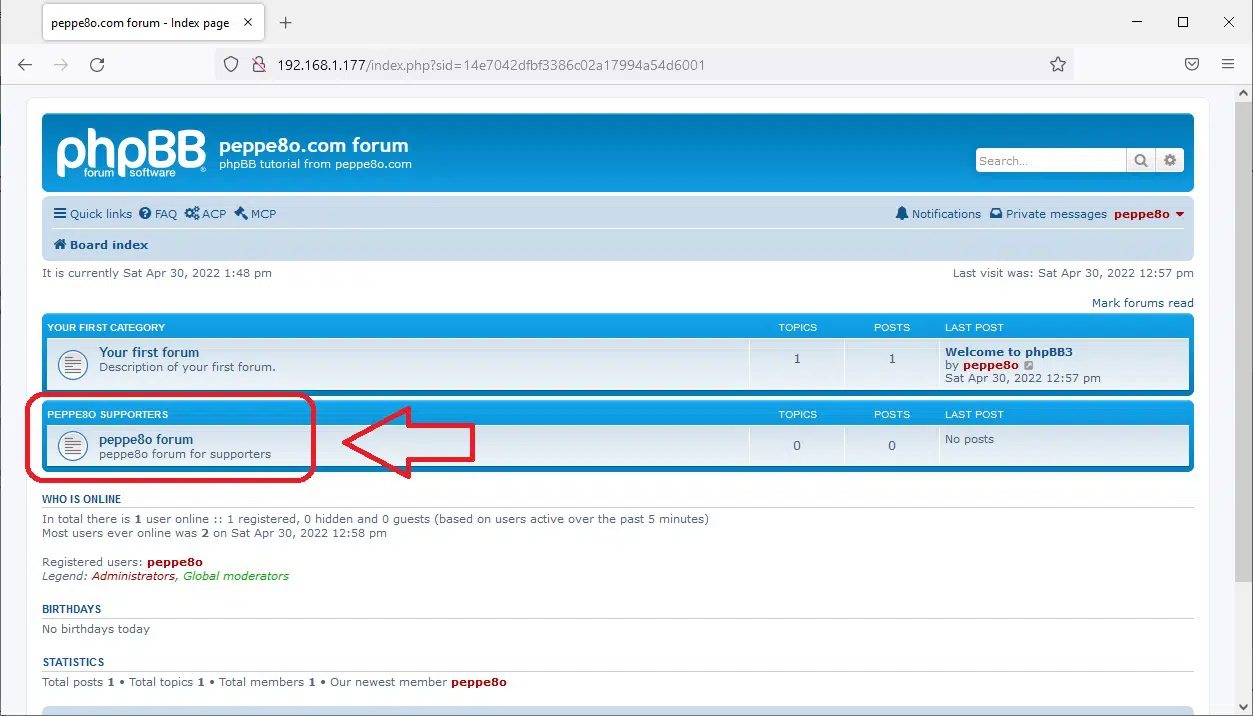View latest post icon beside peppe8o

pyautogui.click(x=1029, y=366)
